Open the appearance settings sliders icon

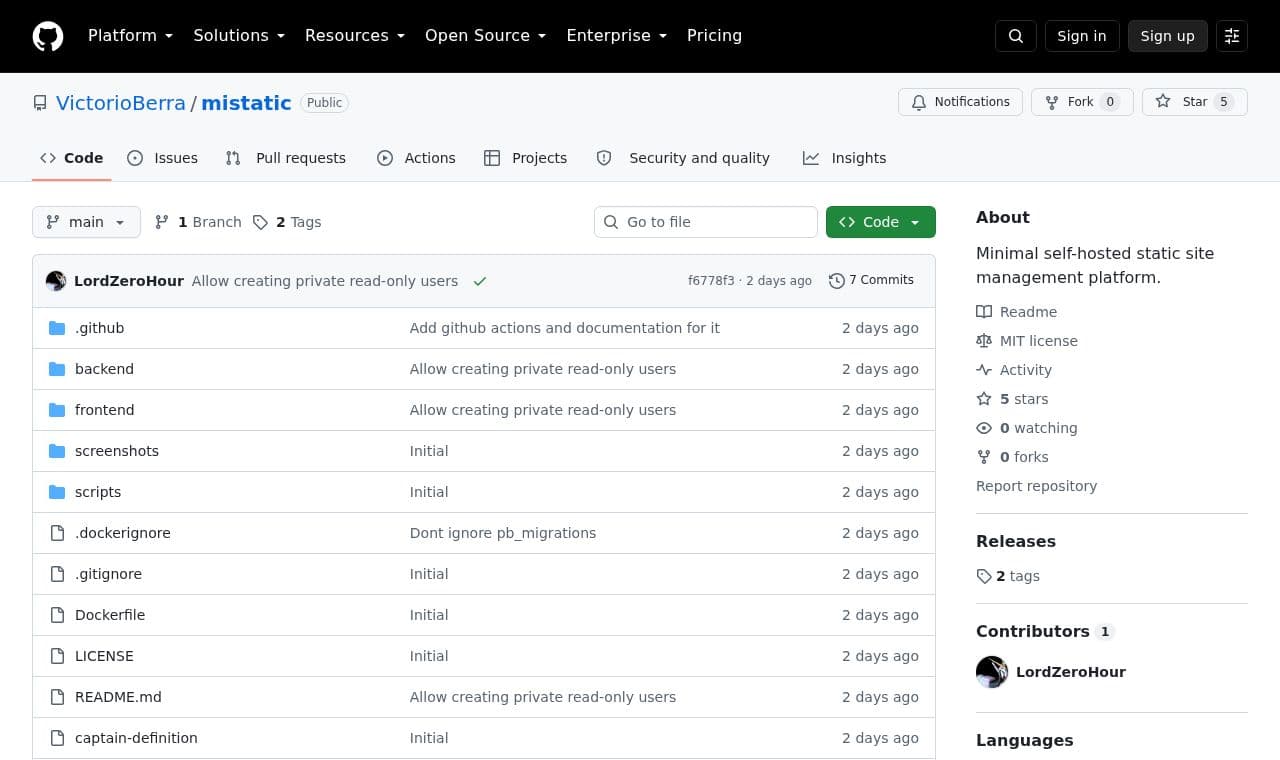[1232, 36]
